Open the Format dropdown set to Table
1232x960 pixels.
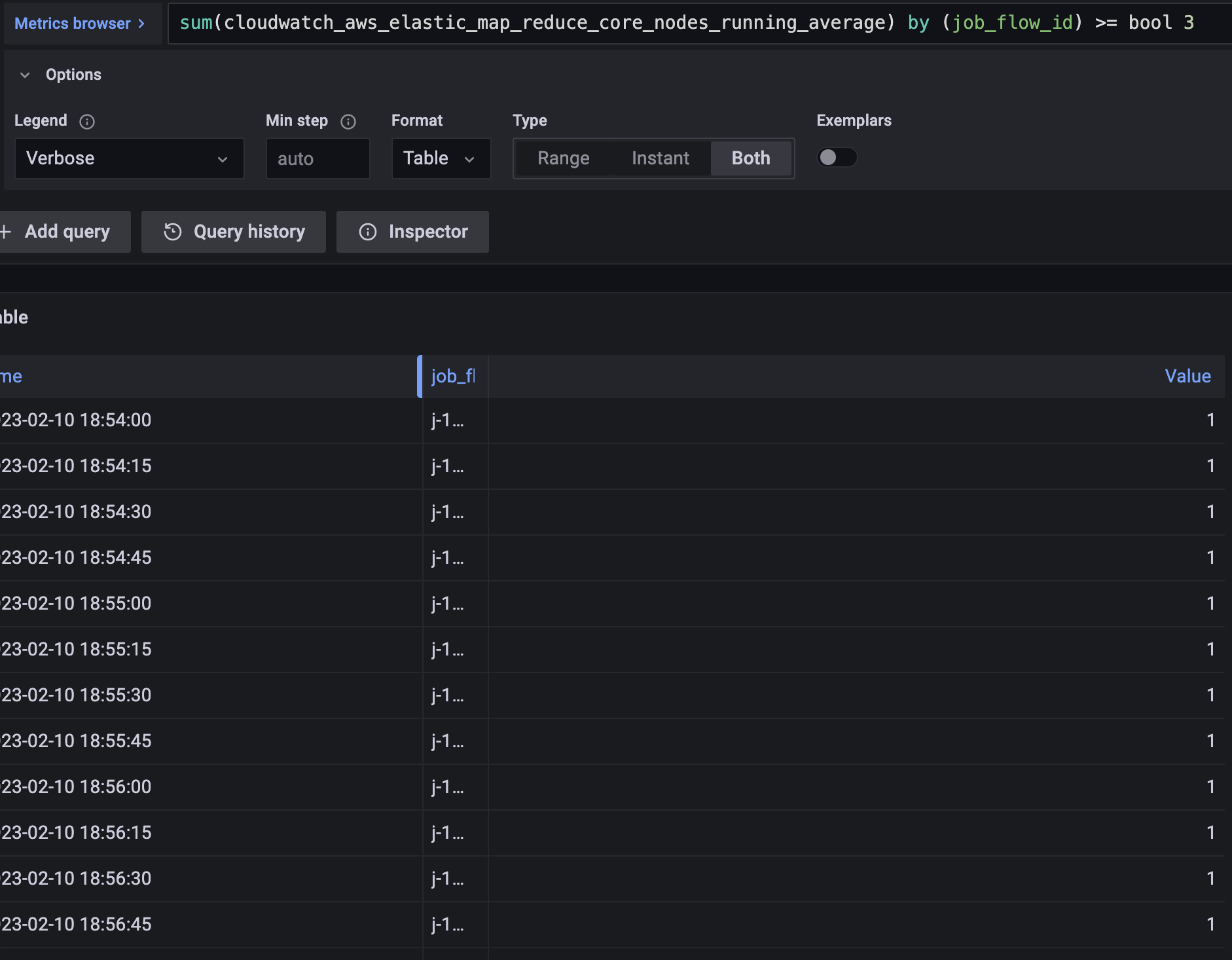(440, 158)
